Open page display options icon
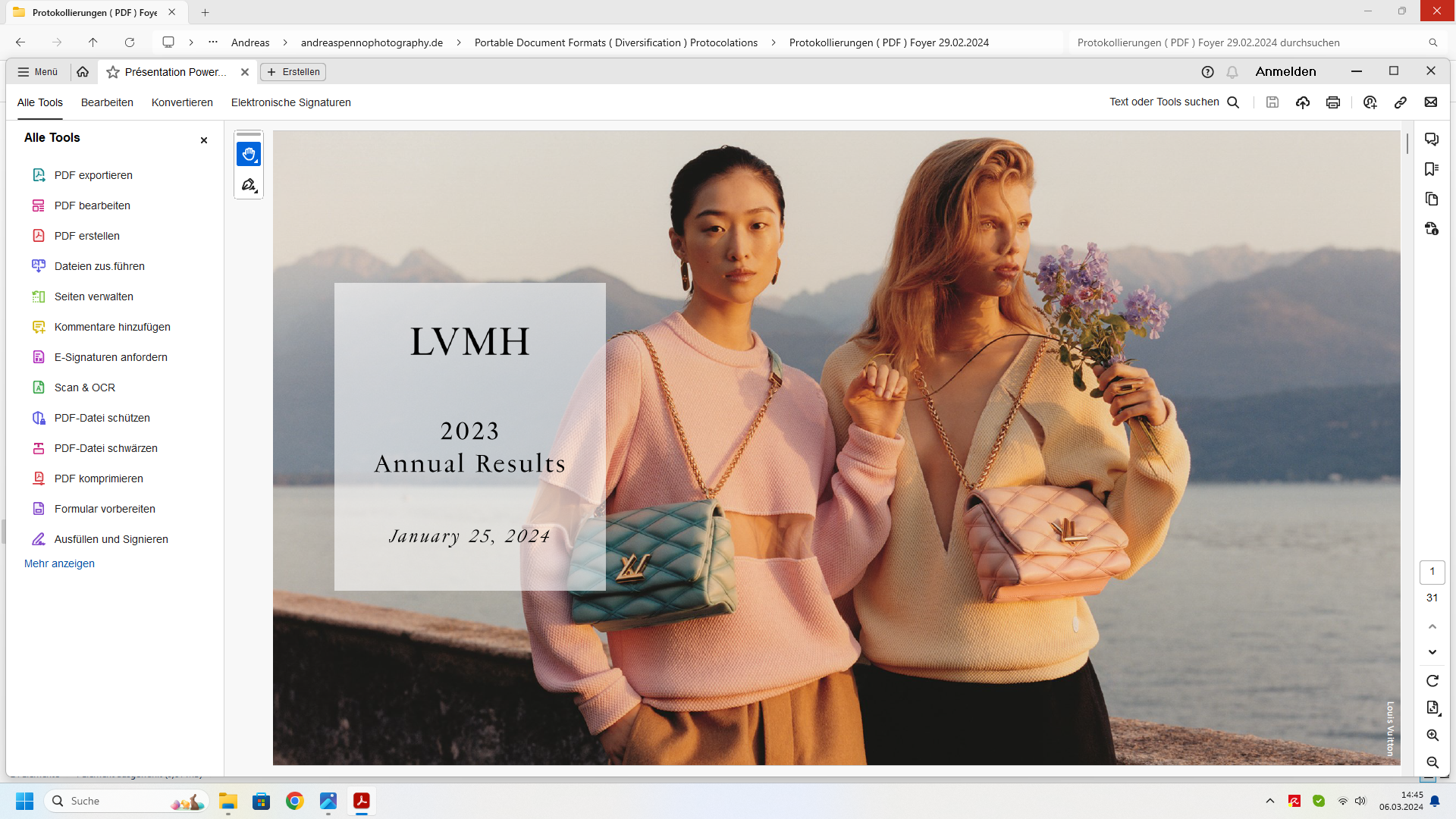 (1432, 708)
